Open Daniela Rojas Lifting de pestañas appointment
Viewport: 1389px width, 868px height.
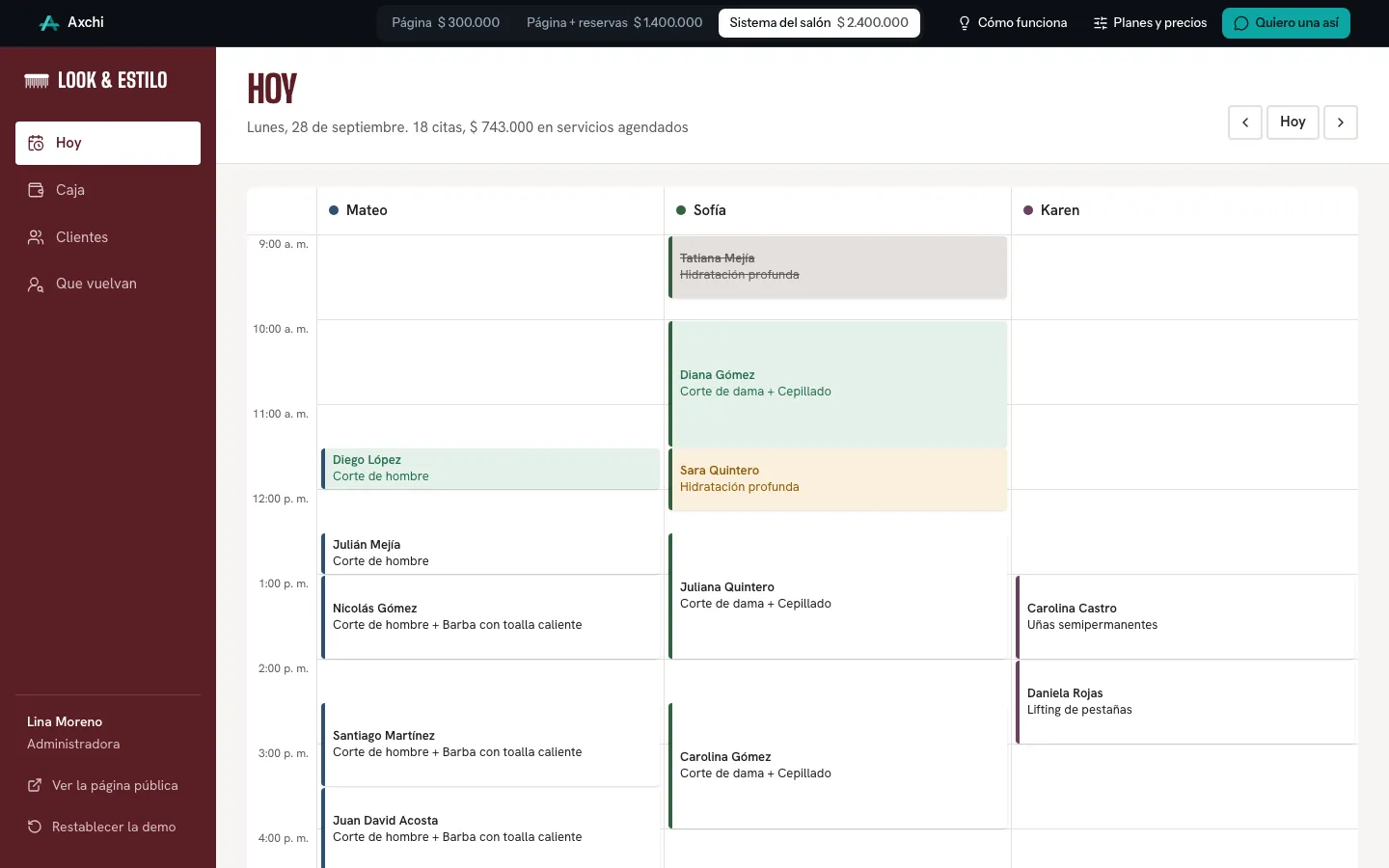(1185, 702)
